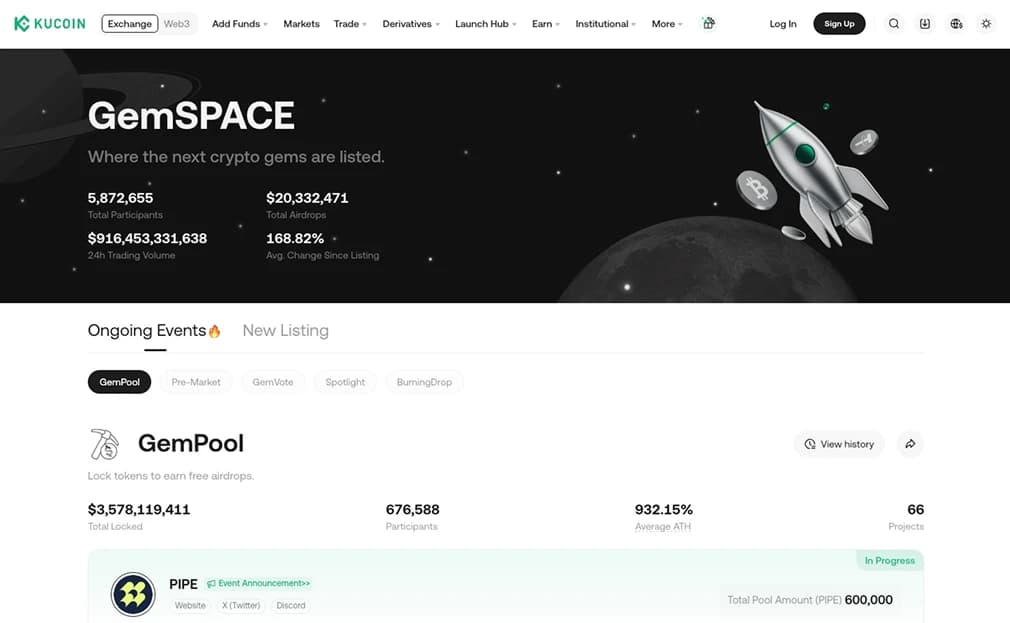Click the Sign Up button

[x=839, y=23]
